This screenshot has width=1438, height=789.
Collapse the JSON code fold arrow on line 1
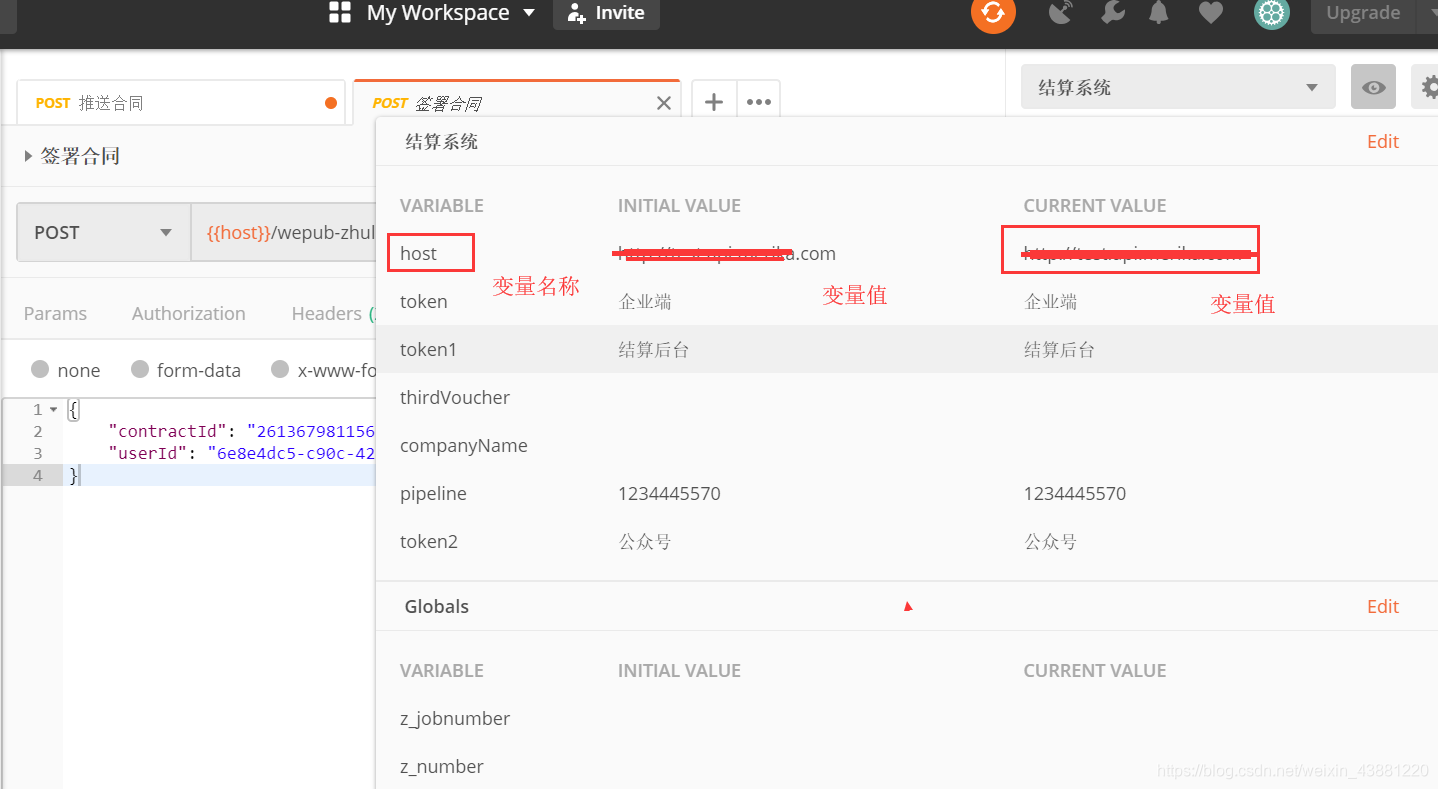pos(53,410)
